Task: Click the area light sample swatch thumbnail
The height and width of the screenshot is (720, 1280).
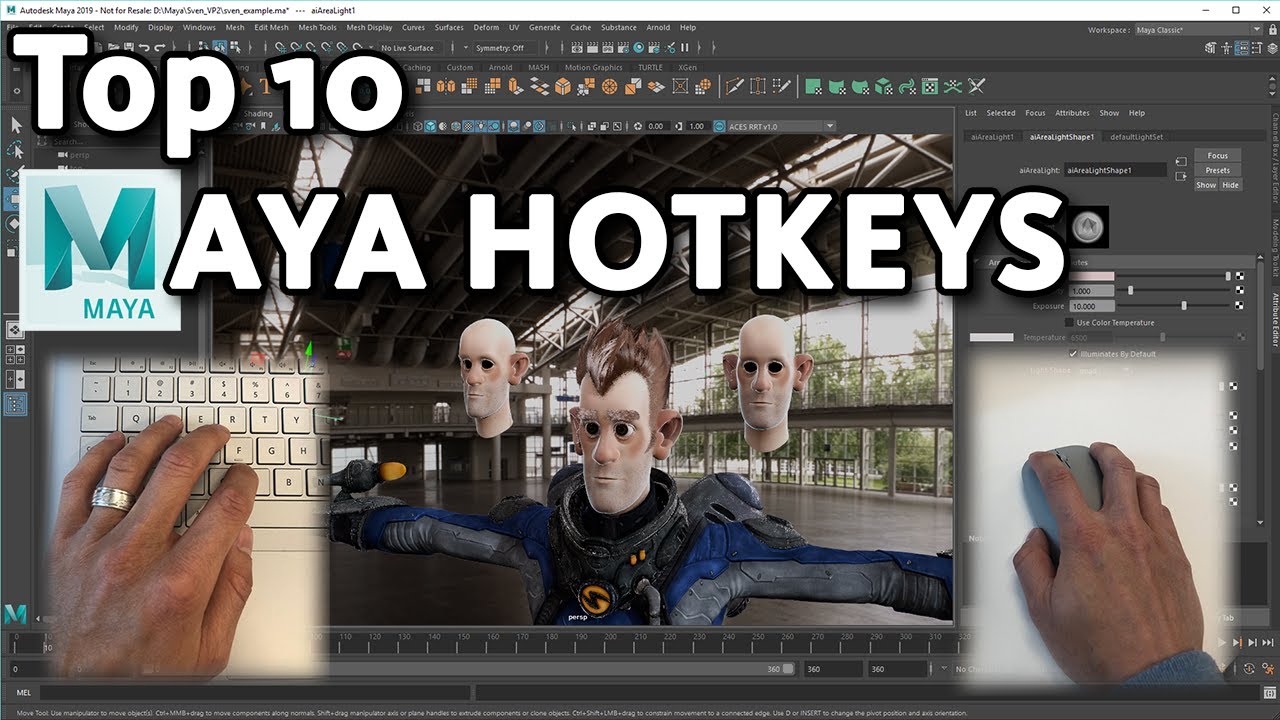Action: (x=1087, y=228)
